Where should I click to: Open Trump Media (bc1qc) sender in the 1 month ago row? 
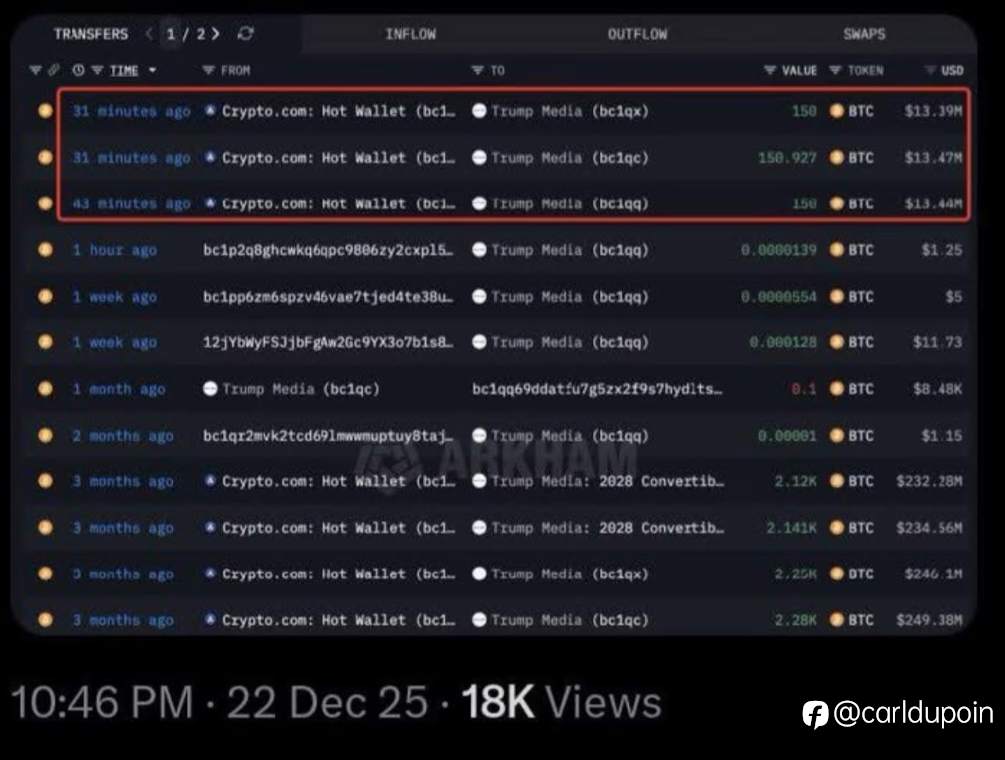pyautogui.click(x=301, y=389)
